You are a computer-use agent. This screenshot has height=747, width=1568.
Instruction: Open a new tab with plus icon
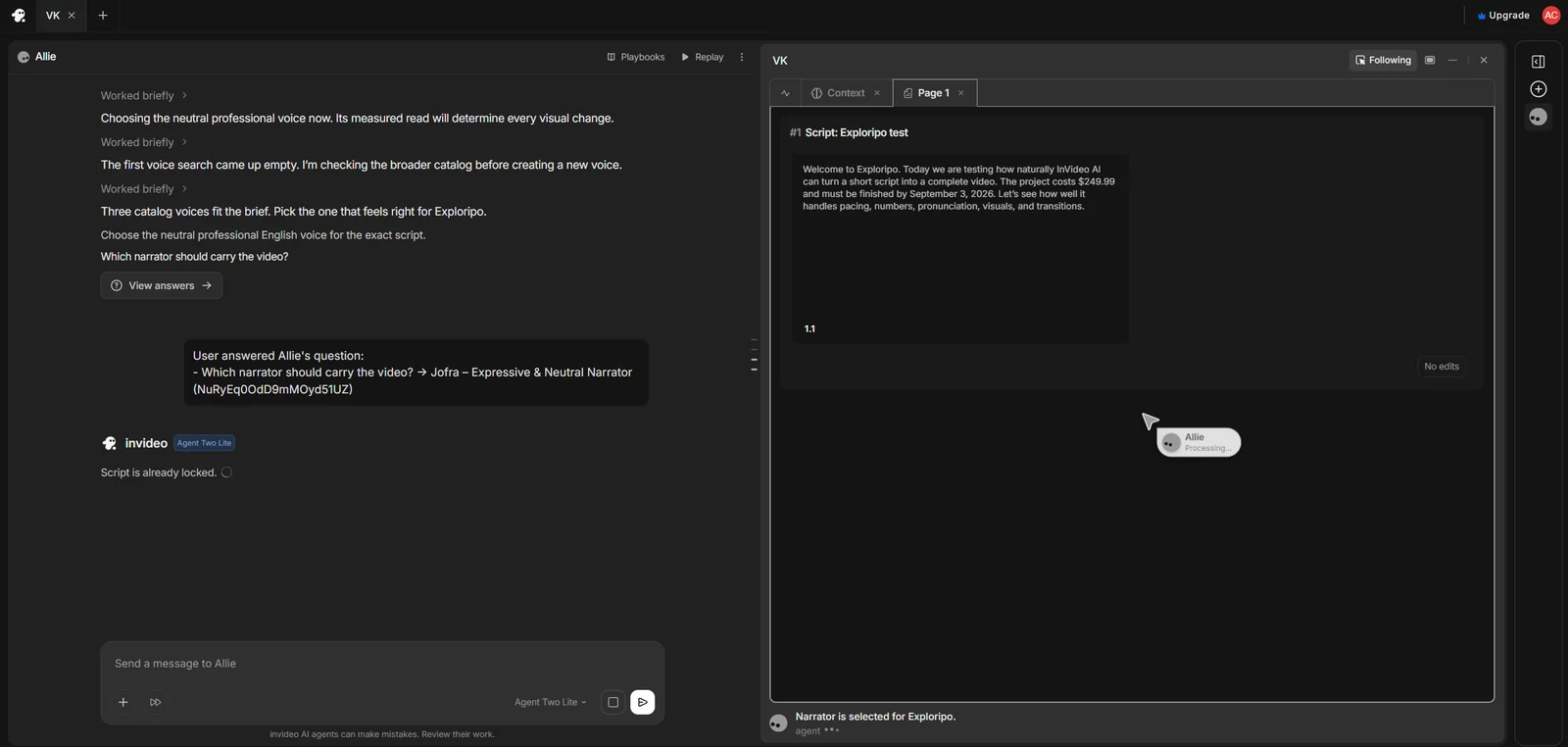(x=103, y=16)
